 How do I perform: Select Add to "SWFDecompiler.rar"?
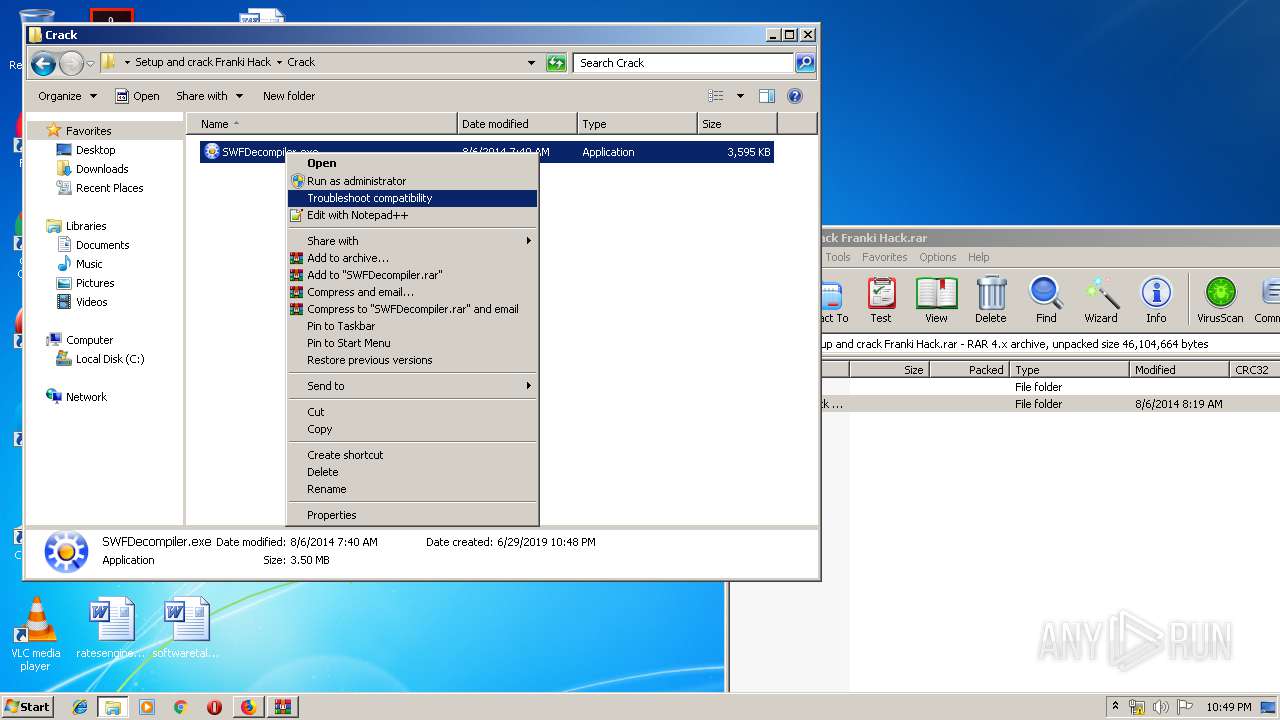click(x=412, y=275)
